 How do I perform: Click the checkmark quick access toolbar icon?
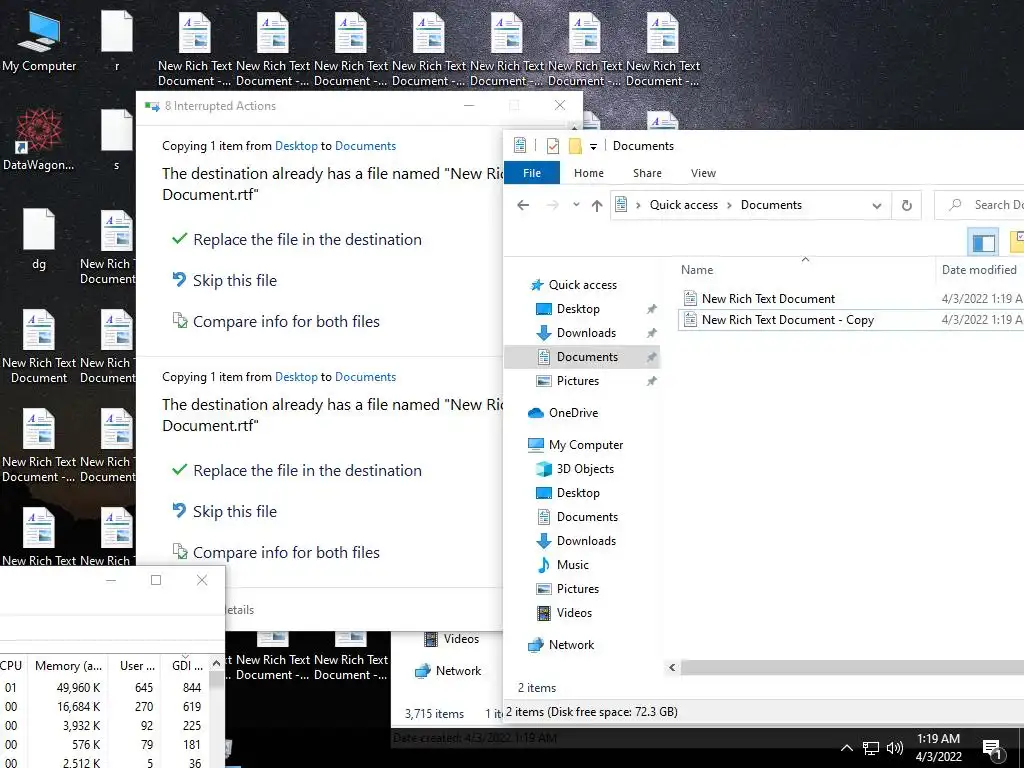tap(552, 146)
